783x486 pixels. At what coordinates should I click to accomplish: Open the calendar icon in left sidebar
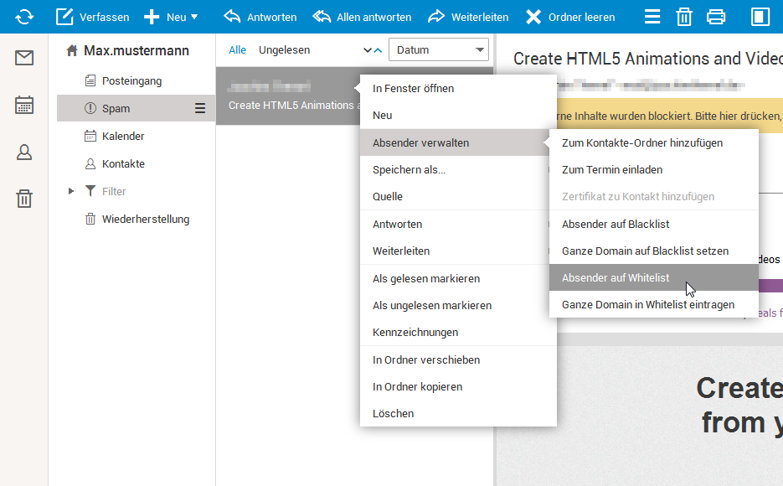(24, 105)
